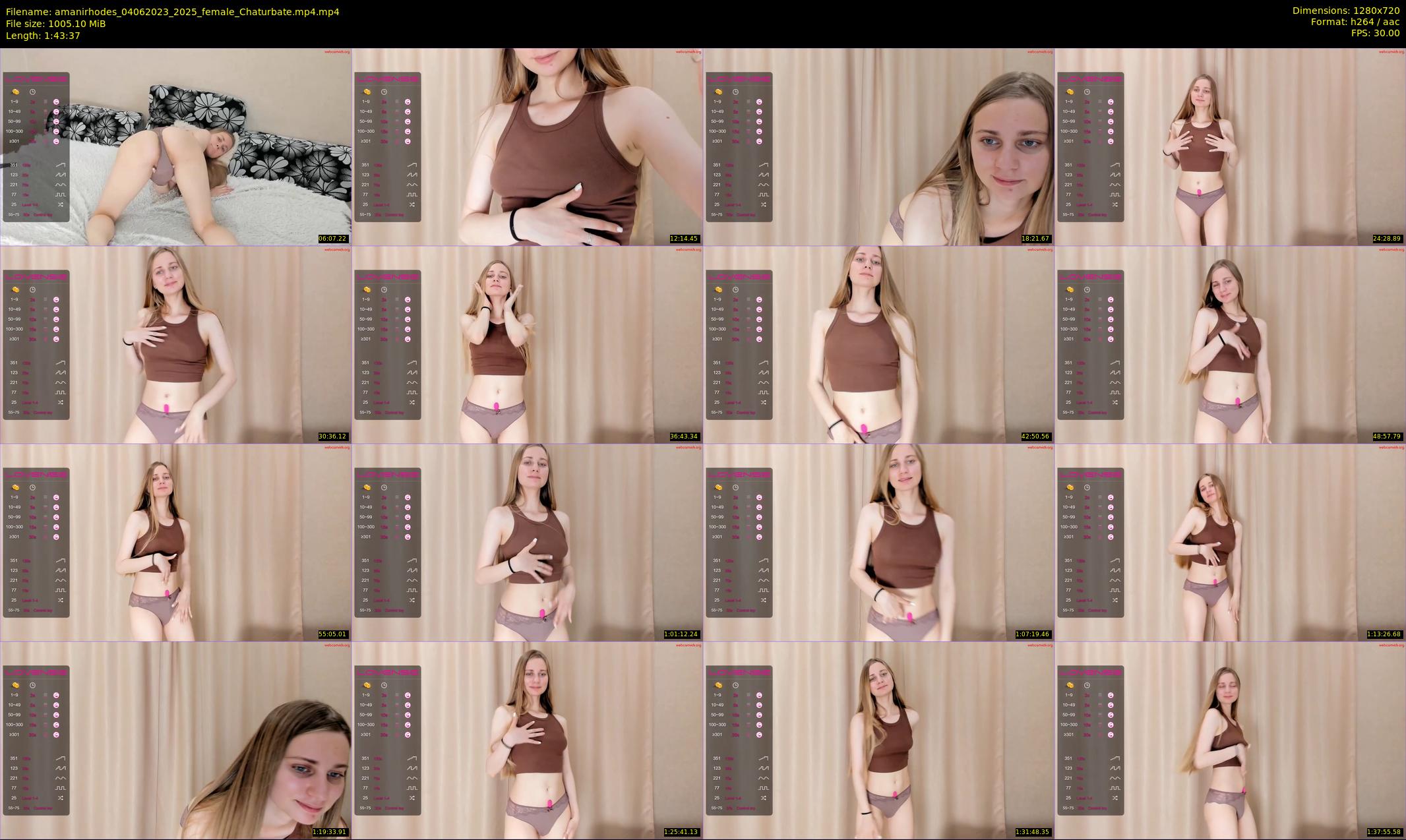
Task: Click the clock icon in the 06:07.22 thumbnail overlay
Action: coord(32,92)
